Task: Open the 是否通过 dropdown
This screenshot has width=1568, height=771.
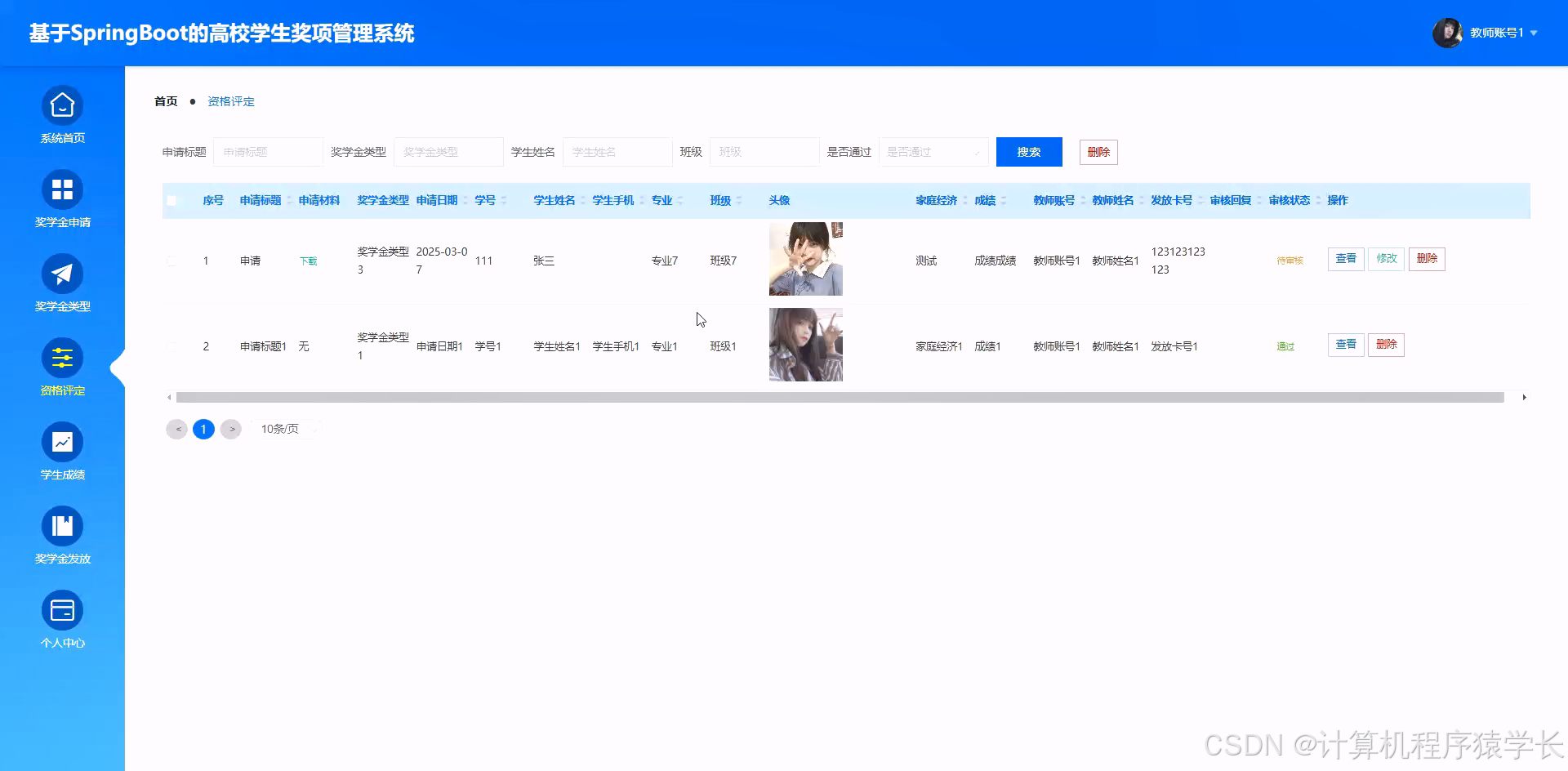Action: [x=933, y=151]
